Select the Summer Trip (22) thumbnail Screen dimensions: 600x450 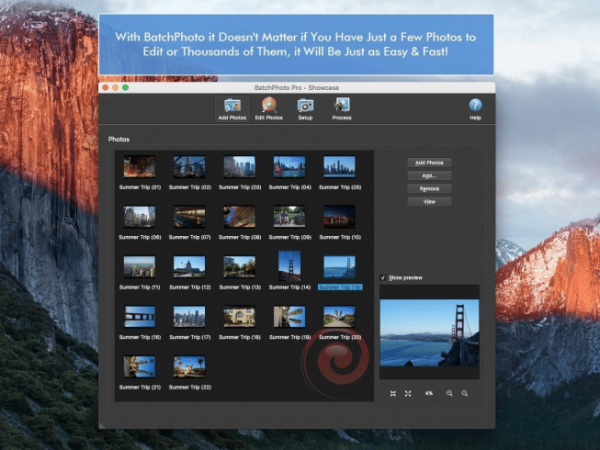pos(189,367)
